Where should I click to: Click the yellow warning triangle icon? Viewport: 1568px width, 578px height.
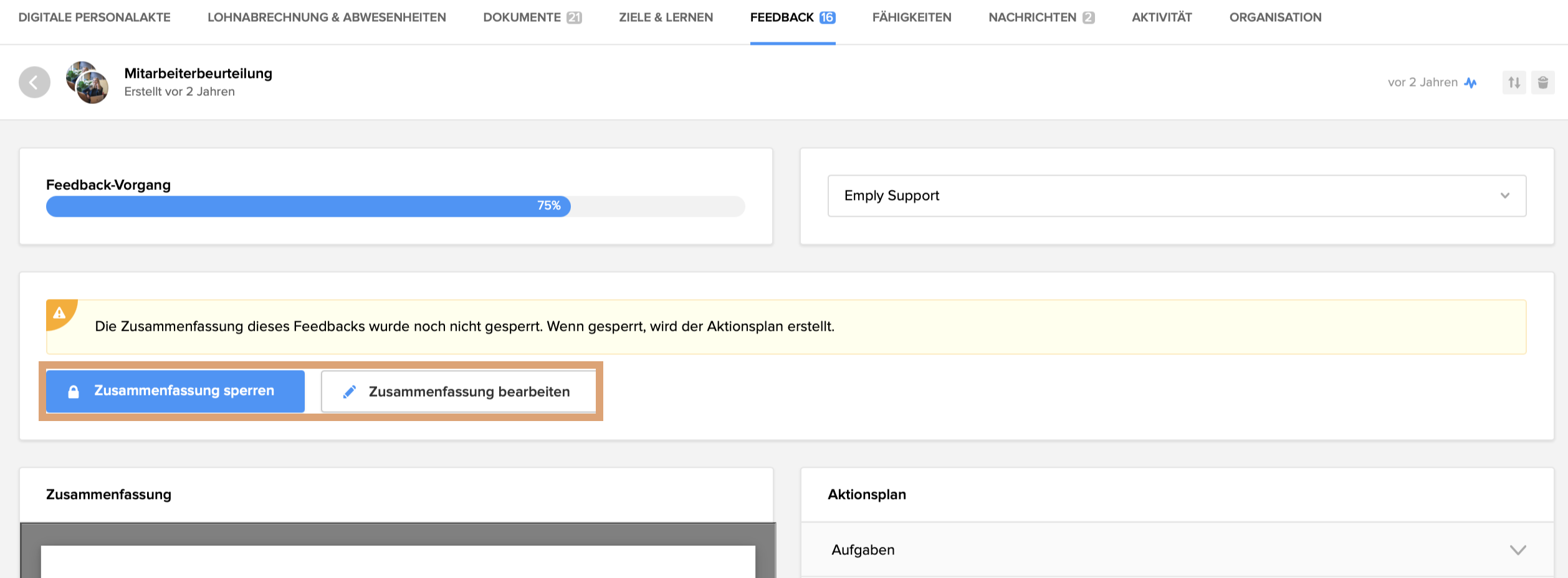[x=60, y=313]
